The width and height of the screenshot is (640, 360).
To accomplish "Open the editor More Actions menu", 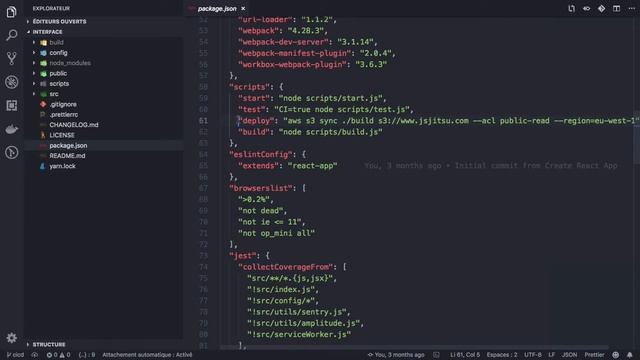I will tap(631, 9).
